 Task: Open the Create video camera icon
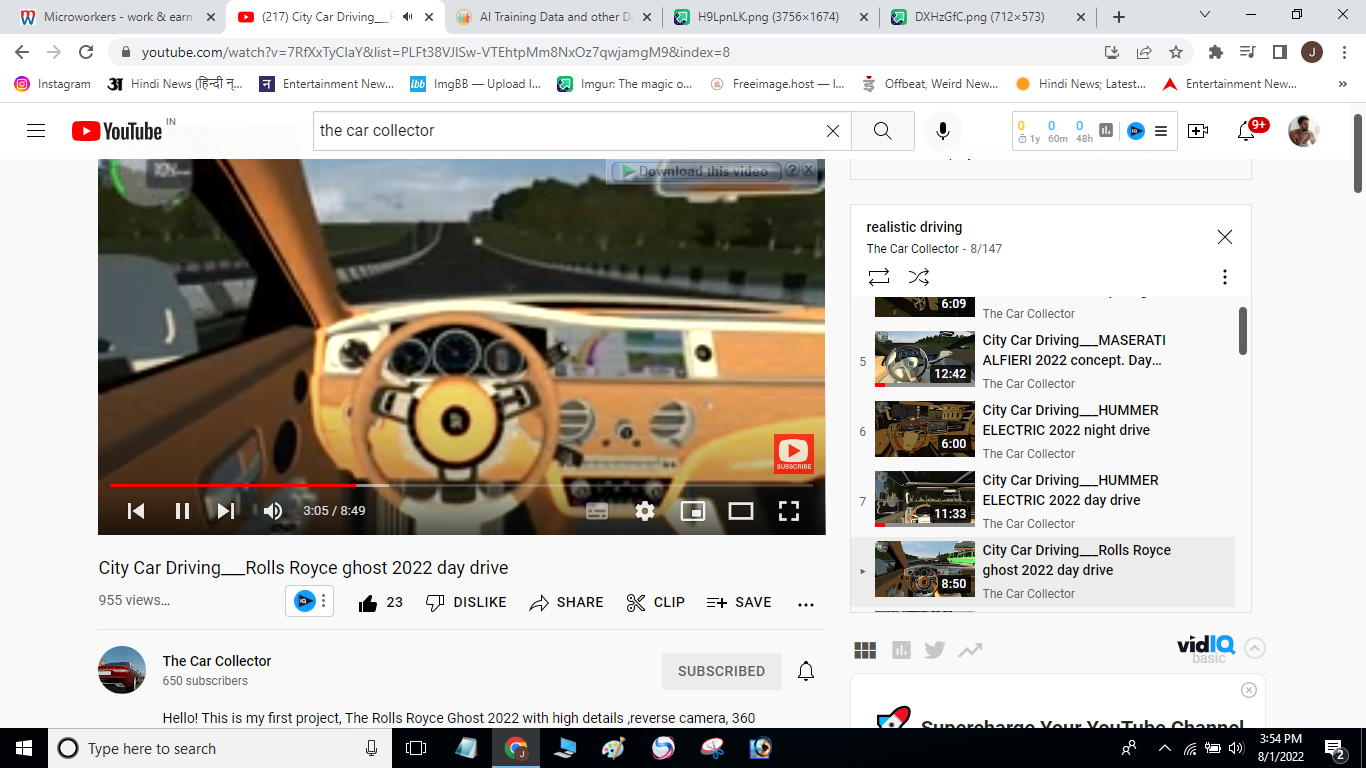(x=1198, y=131)
